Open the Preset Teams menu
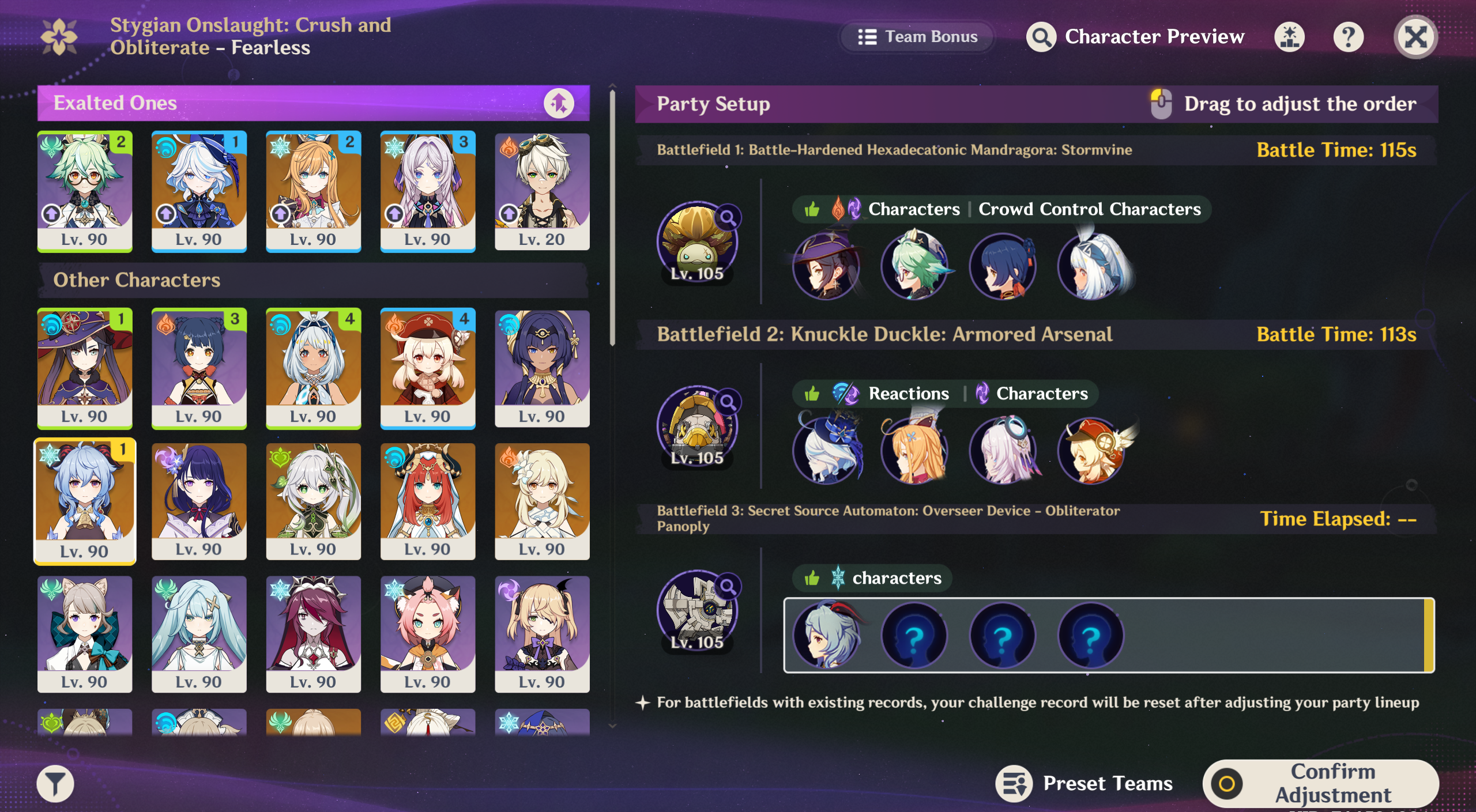The width and height of the screenshot is (1476, 812). pos(1084,783)
